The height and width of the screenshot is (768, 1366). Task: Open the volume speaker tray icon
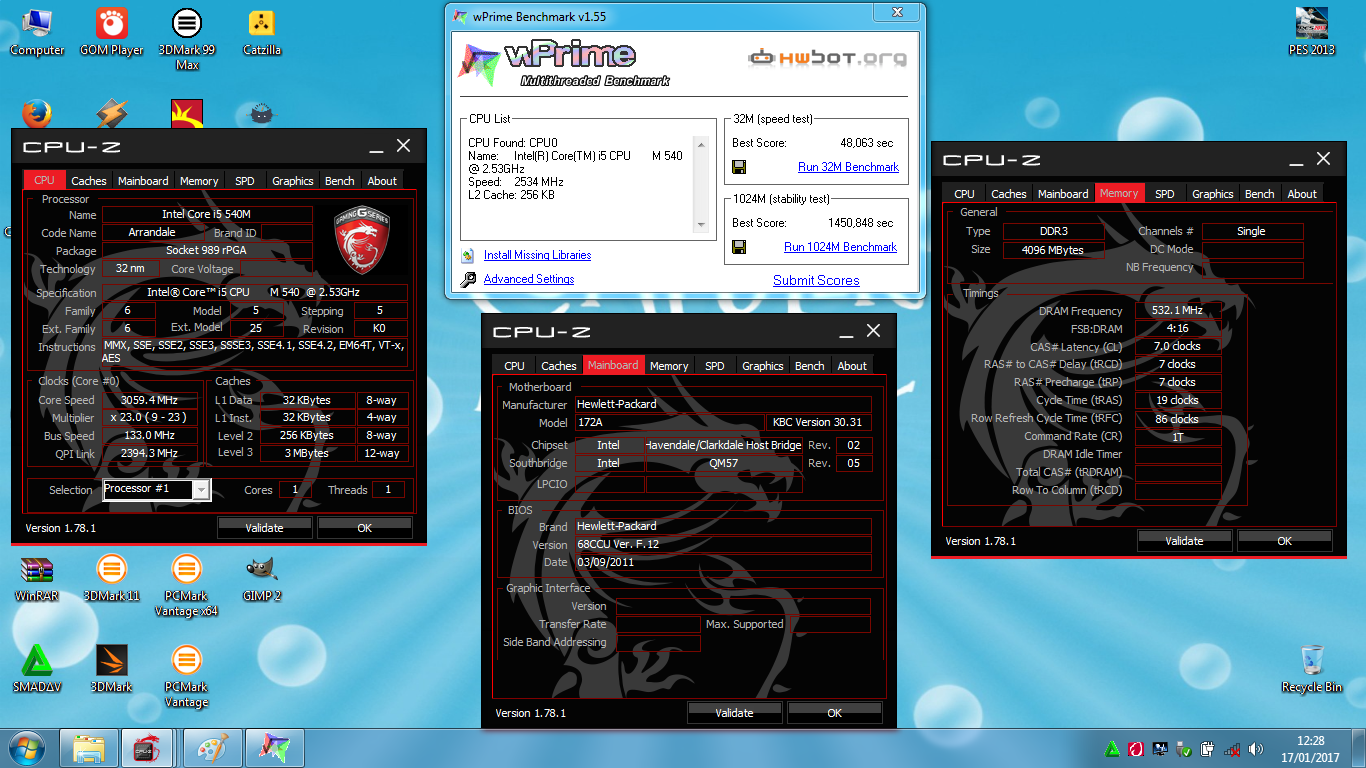pos(1256,748)
